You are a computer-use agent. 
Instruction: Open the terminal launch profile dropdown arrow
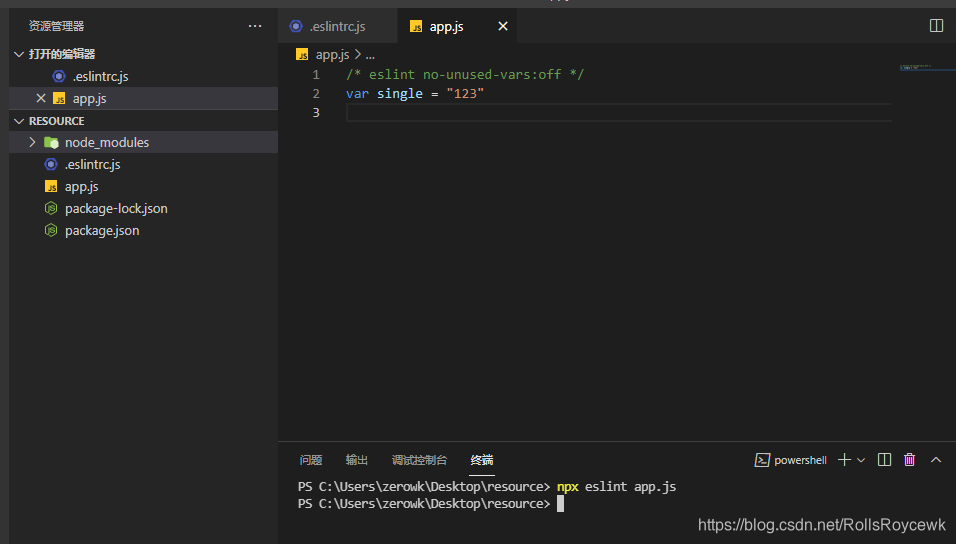861,460
